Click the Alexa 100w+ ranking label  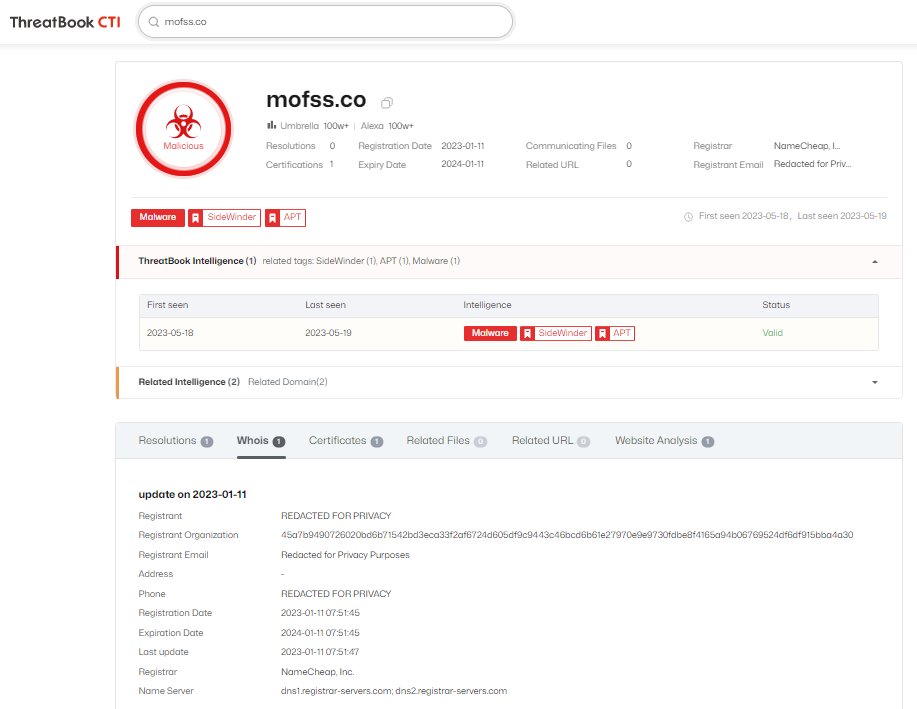387,126
